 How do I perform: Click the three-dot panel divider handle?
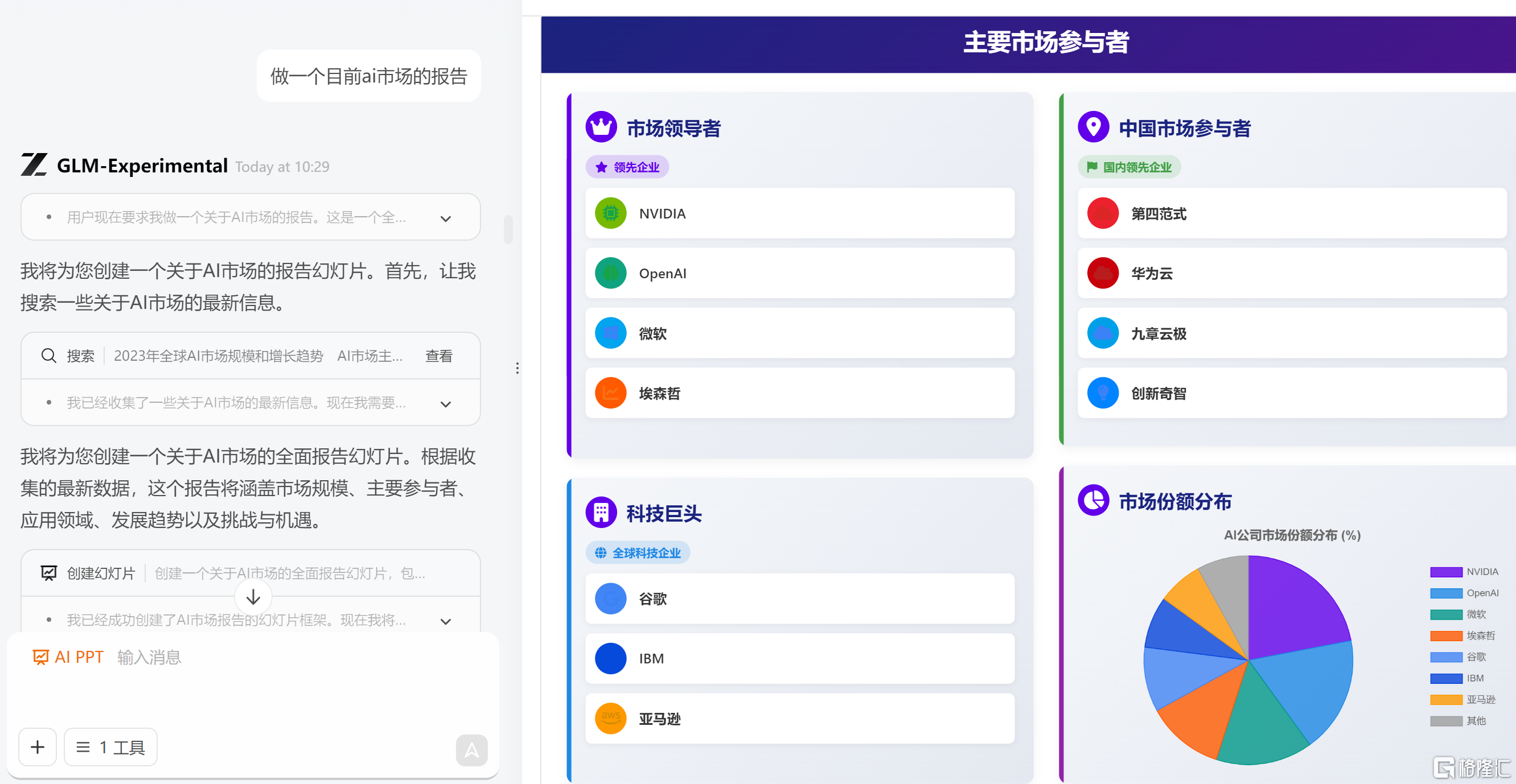click(x=517, y=368)
